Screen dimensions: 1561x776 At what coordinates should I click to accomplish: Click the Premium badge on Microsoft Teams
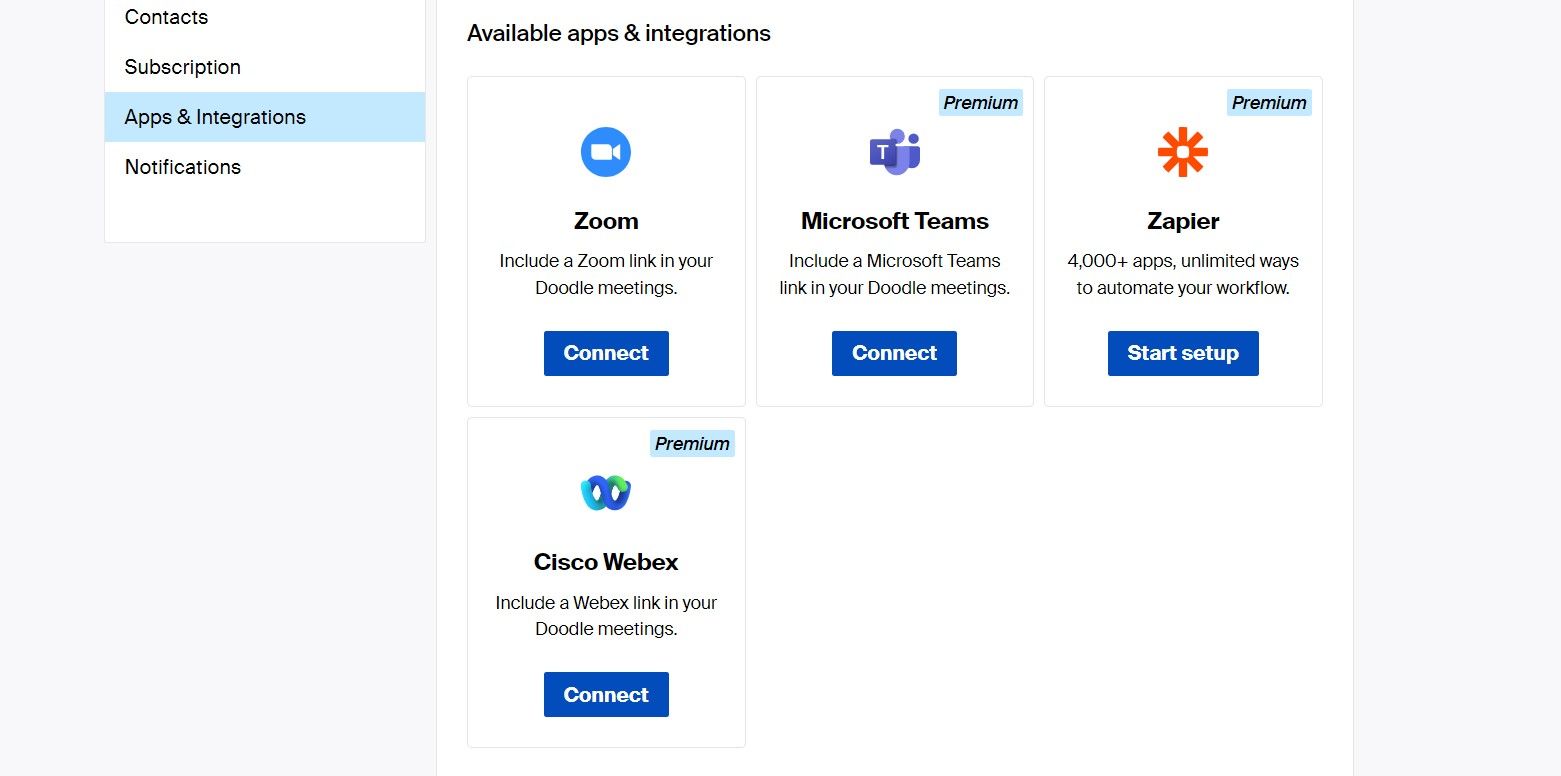click(x=980, y=102)
